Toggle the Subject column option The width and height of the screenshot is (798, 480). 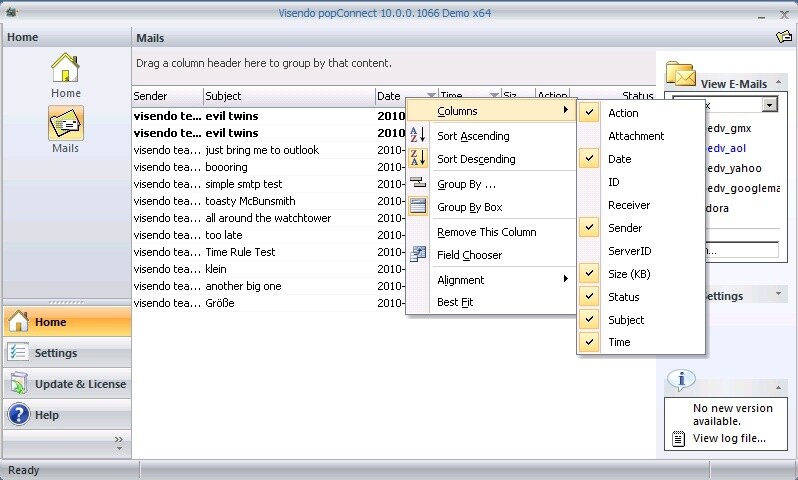[x=589, y=319]
